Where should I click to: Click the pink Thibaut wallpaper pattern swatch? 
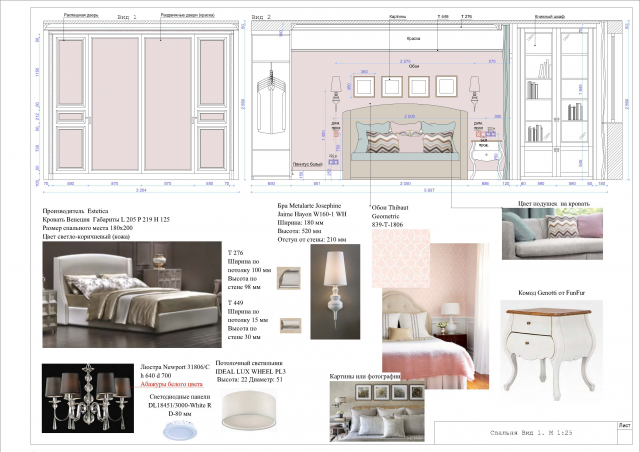401,258
